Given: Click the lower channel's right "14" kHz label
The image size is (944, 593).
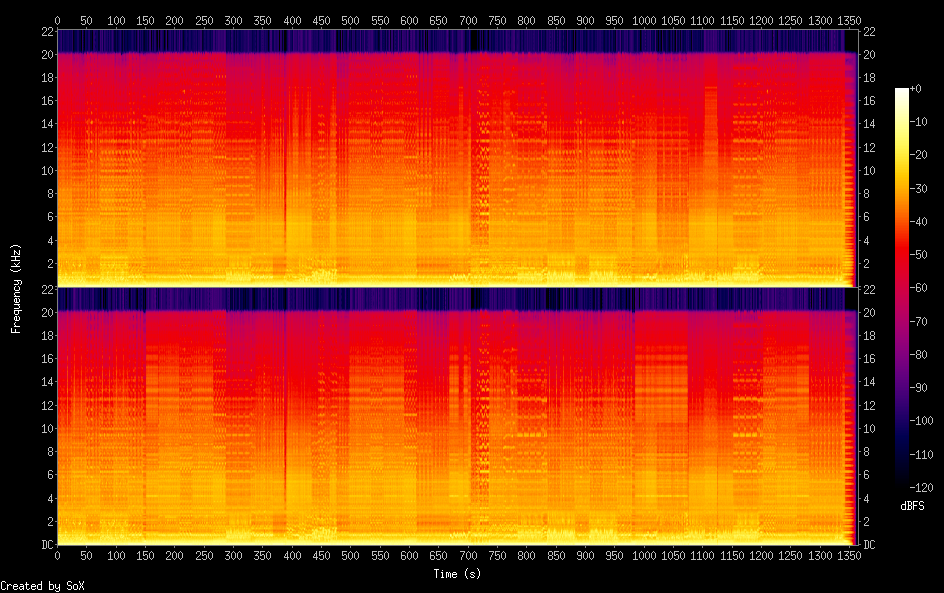Looking at the screenshot, I should click(869, 382).
